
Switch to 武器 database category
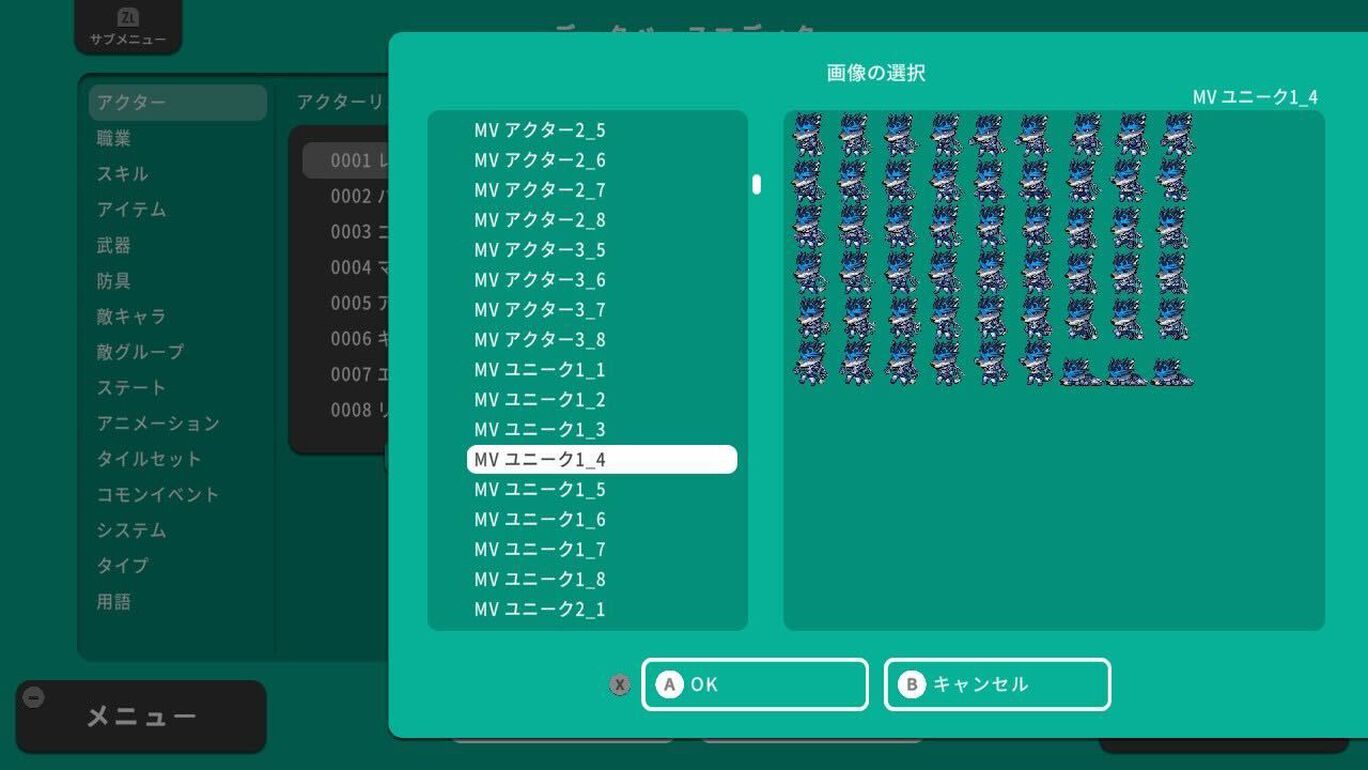point(178,246)
